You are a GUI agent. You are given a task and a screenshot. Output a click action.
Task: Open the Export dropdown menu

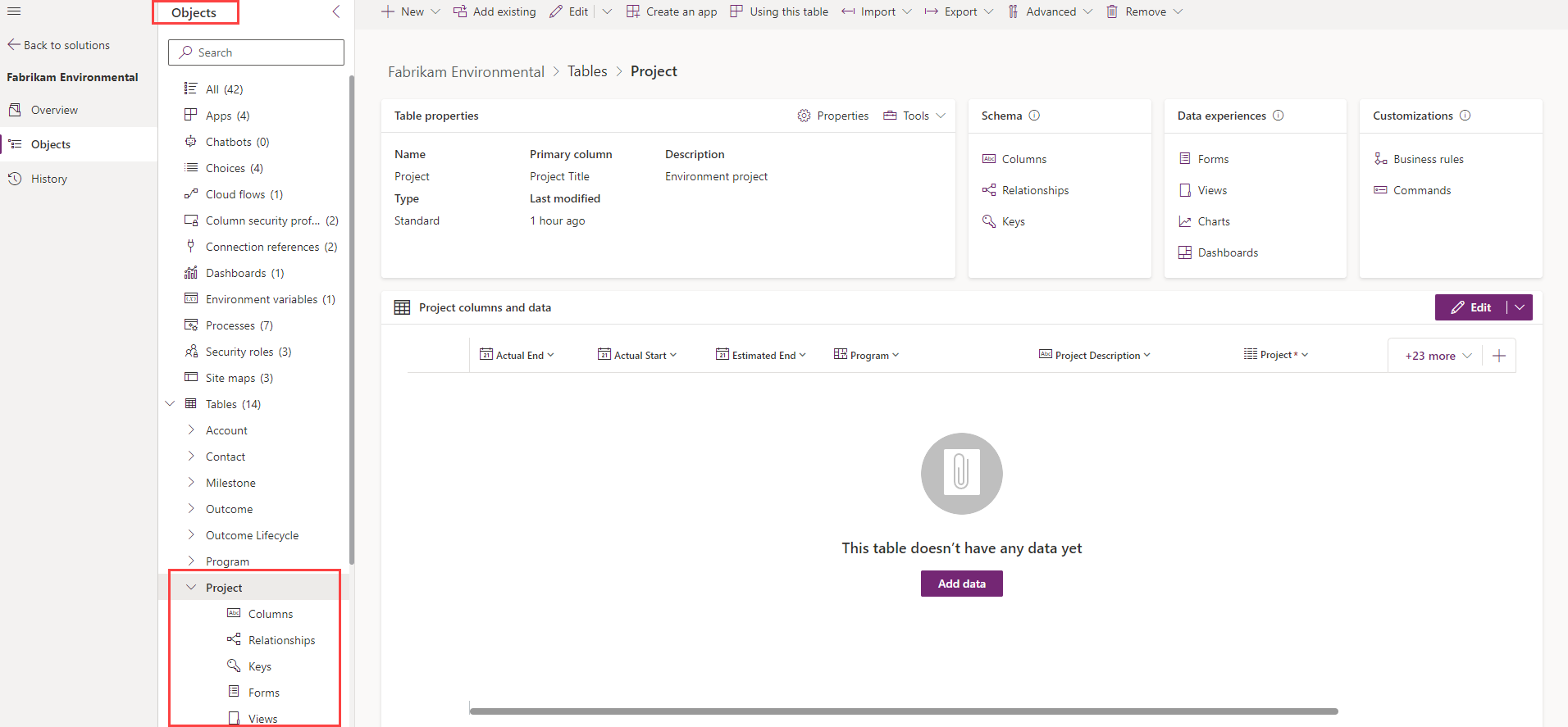(x=989, y=11)
